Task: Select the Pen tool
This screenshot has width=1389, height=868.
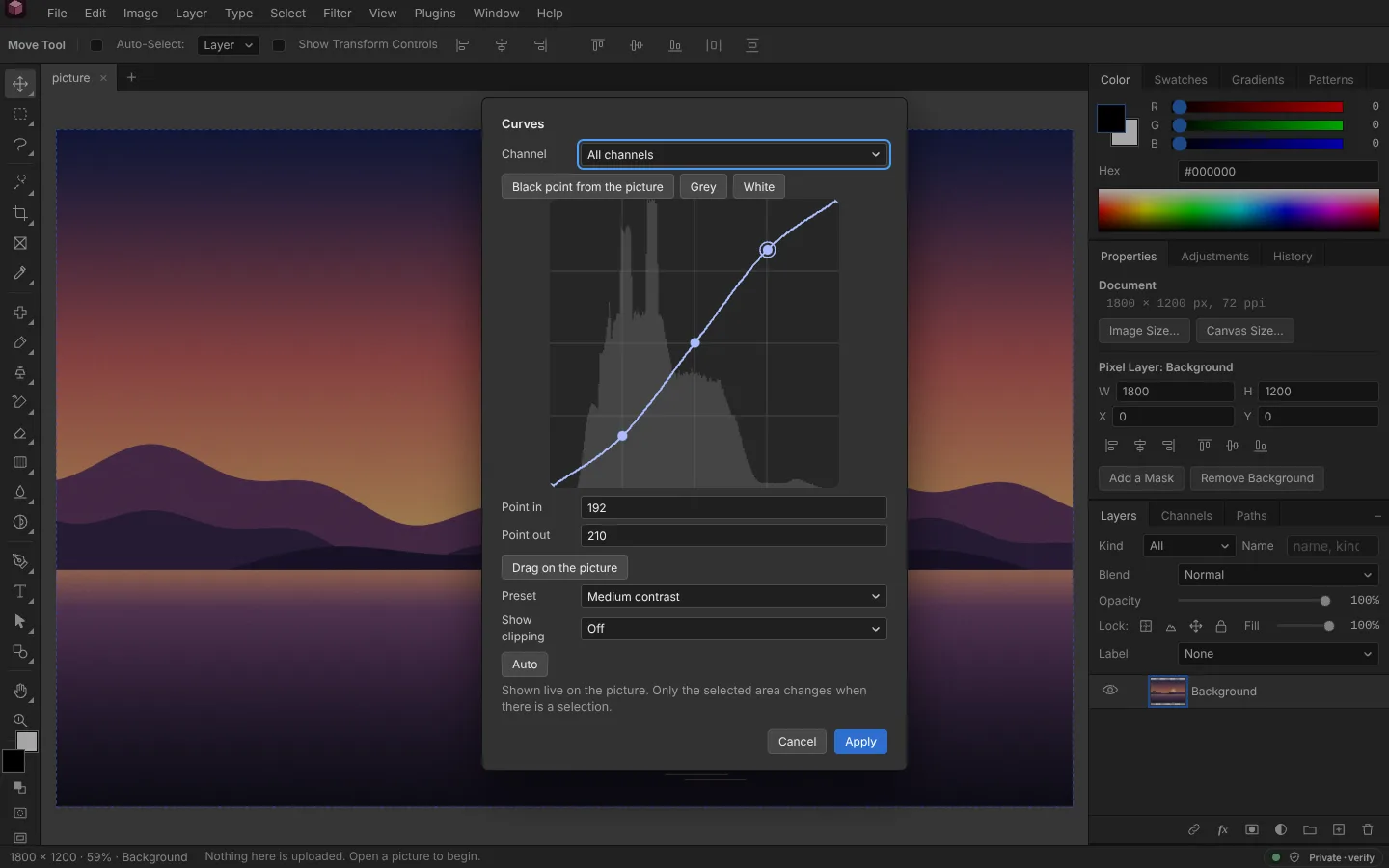Action: (20, 561)
